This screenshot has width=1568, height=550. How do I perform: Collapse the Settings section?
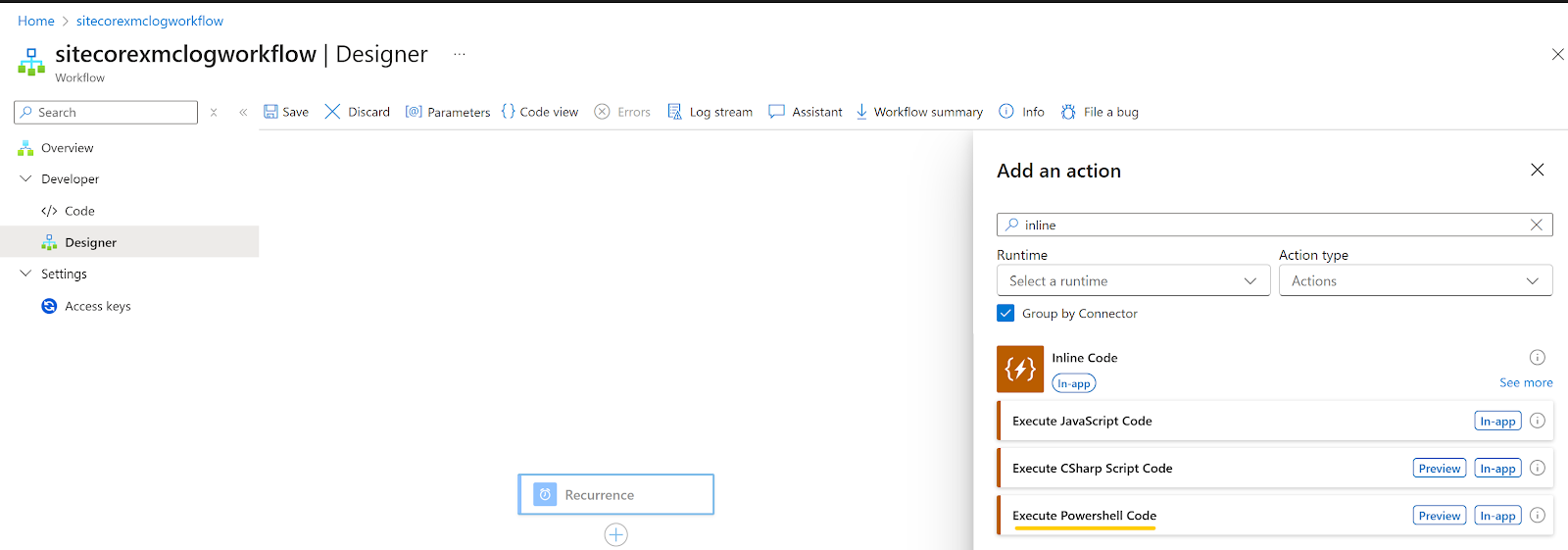click(x=25, y=274)
